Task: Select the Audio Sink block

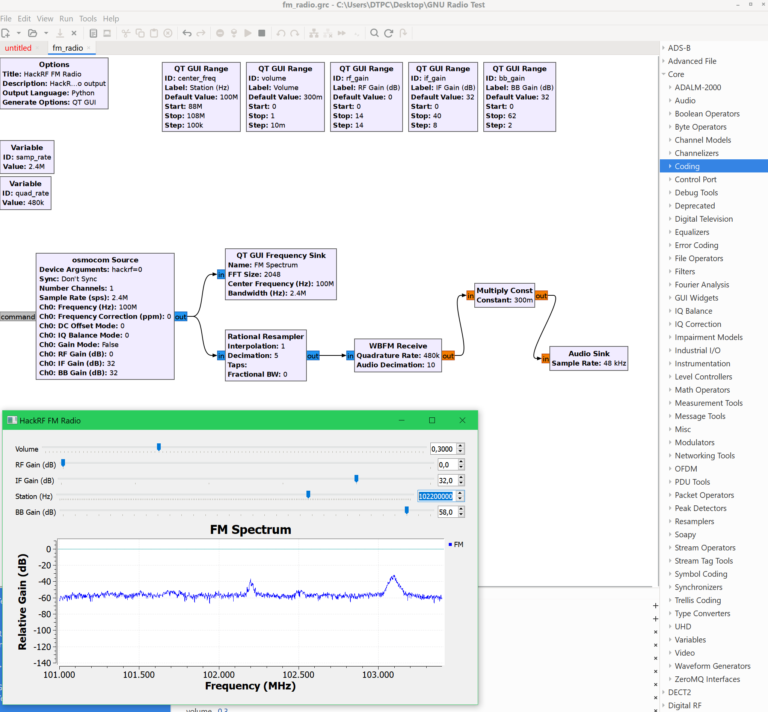Action: tap(588, 358)
